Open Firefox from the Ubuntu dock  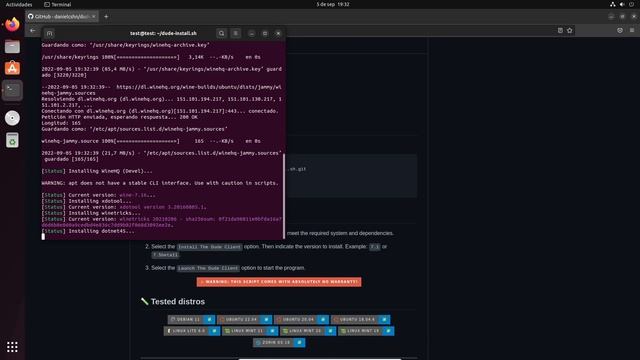12,24
